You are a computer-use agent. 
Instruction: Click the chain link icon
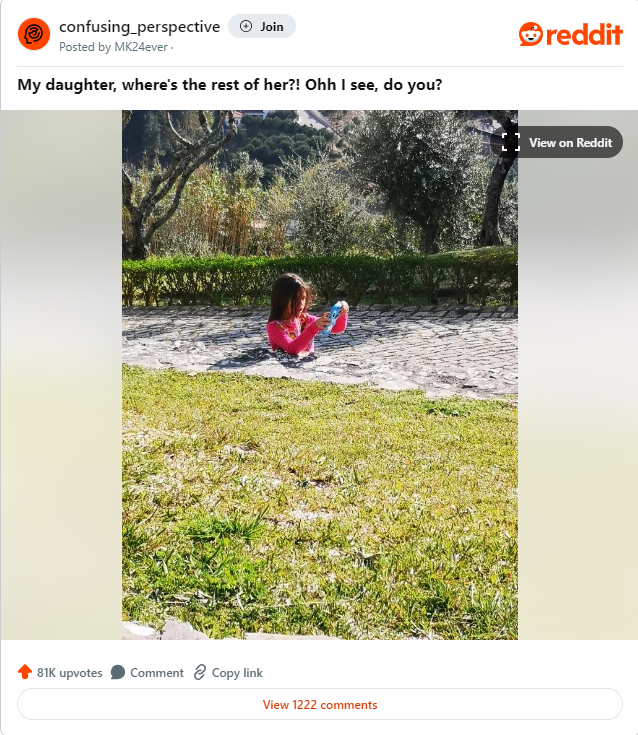[200, 672]
